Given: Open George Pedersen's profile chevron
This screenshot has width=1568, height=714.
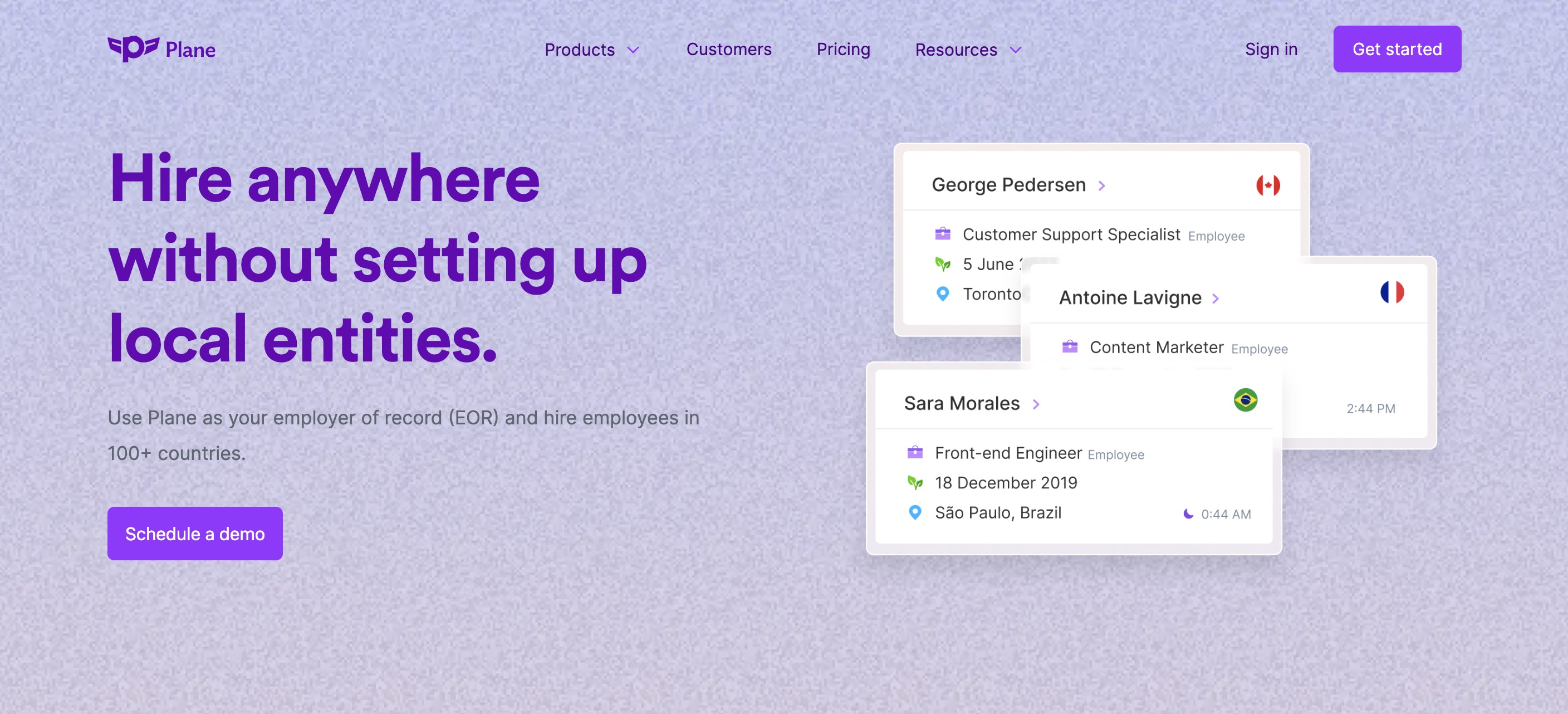Looking at the screenshot, I should click(1102, 185).
